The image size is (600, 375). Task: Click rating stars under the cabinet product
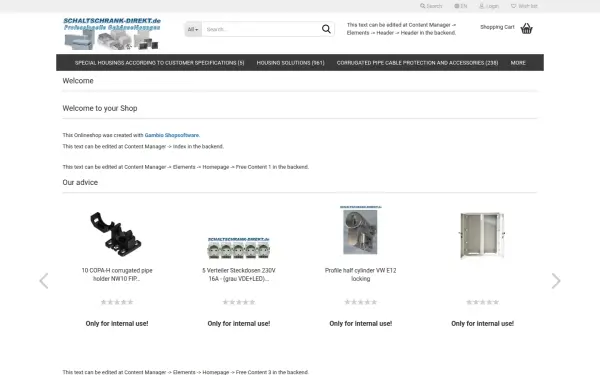483,302
